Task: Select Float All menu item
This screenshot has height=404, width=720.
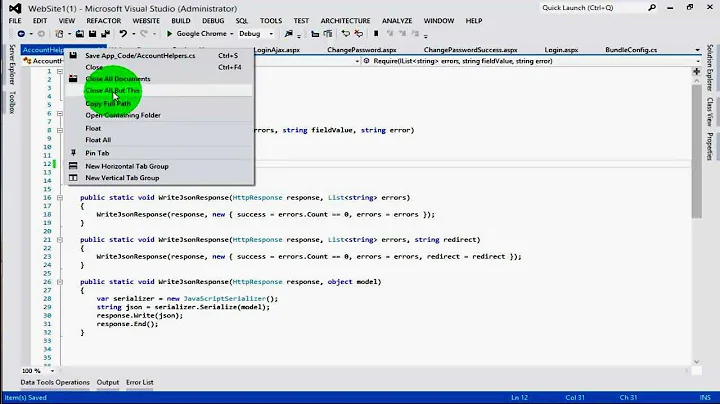Action: coord(159,140)
